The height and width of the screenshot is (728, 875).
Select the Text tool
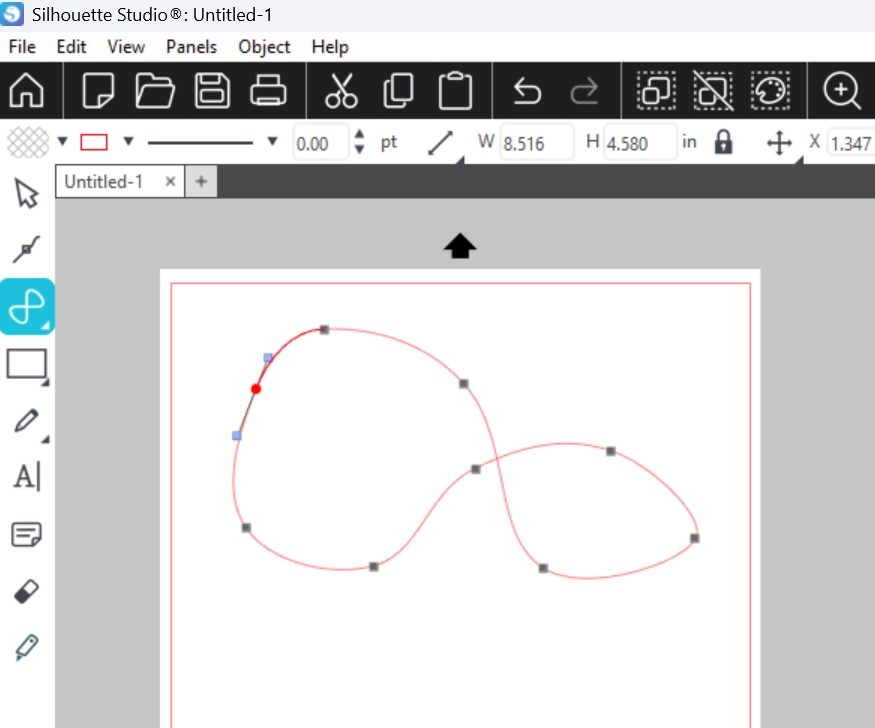27,477
